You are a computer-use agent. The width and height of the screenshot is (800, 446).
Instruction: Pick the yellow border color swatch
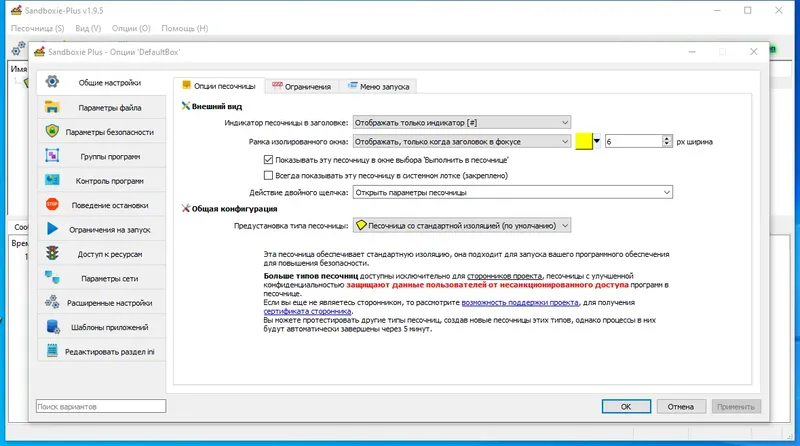point(584,141)
